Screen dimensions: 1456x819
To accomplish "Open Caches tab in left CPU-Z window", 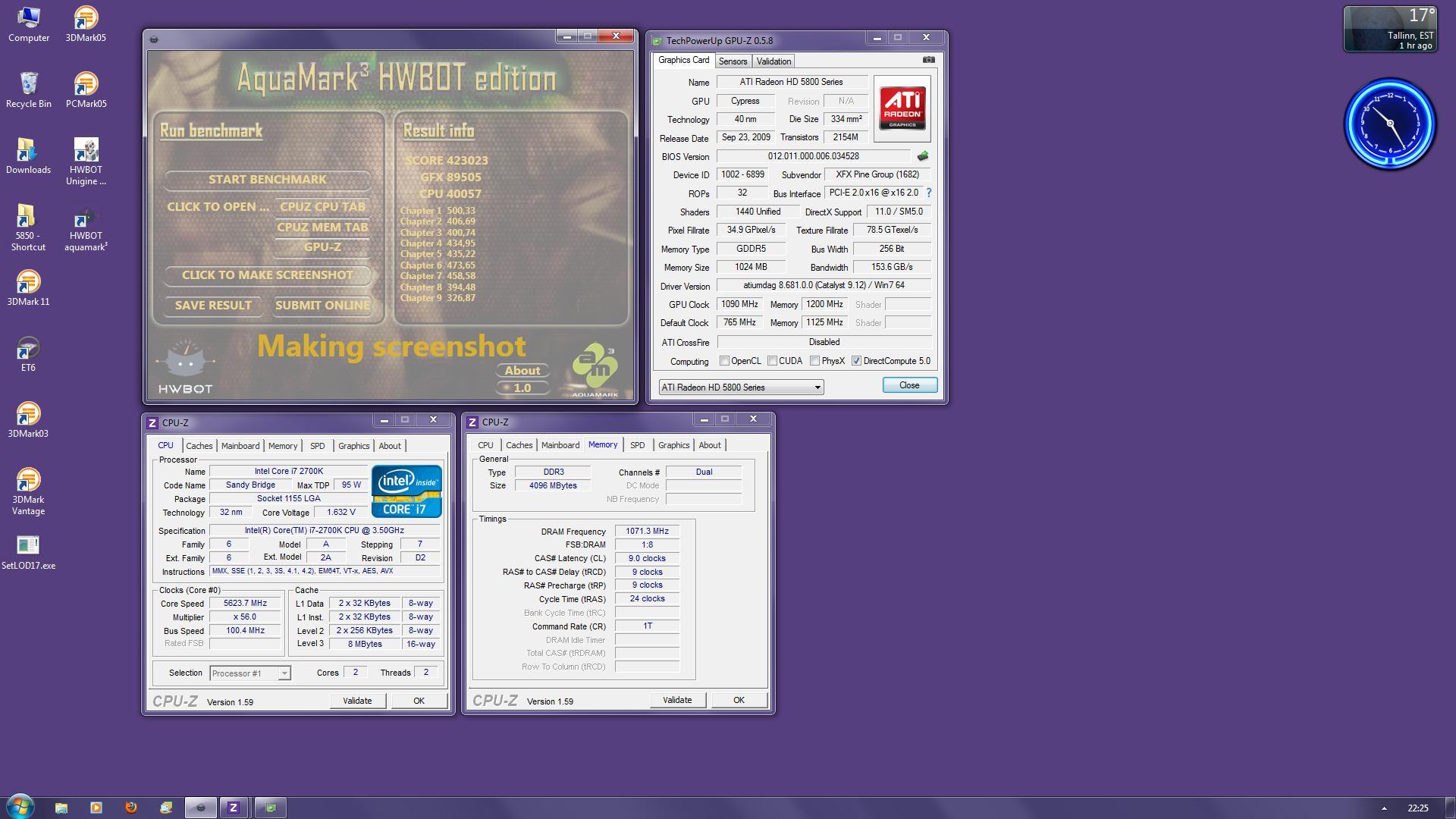I will (x=199, y=446).
